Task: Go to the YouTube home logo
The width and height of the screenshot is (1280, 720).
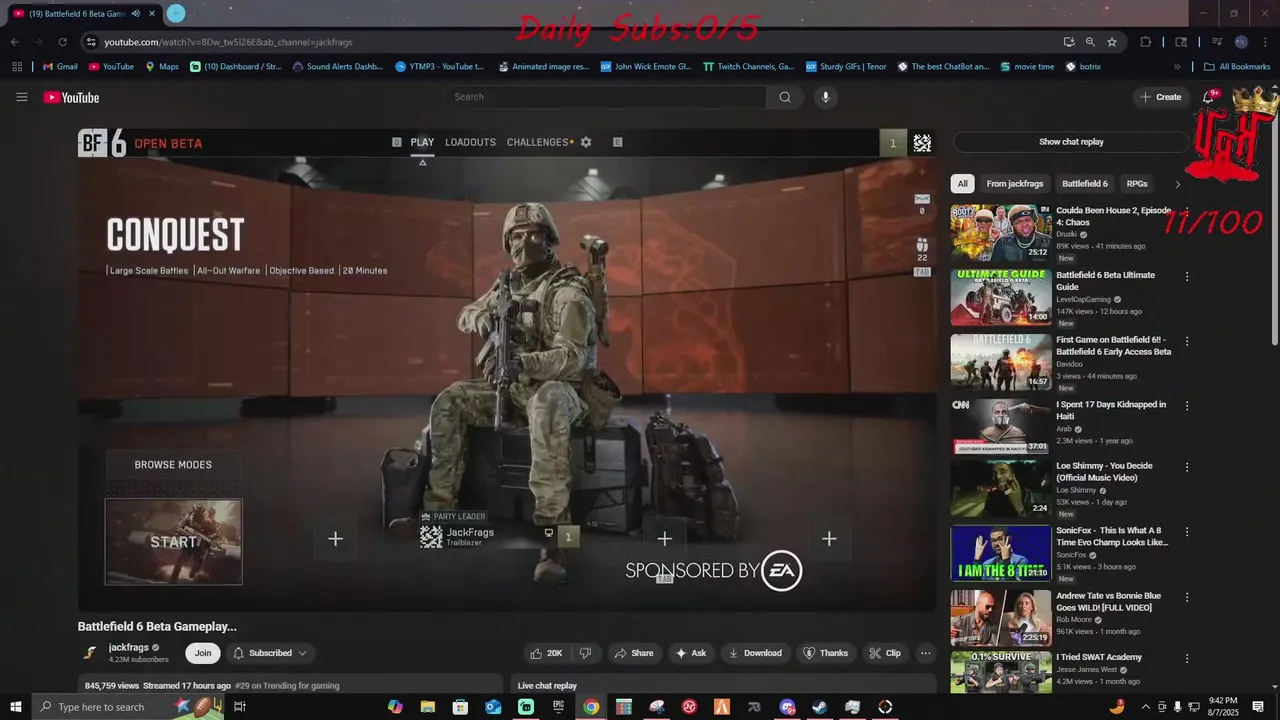Action: click(71, 97)
